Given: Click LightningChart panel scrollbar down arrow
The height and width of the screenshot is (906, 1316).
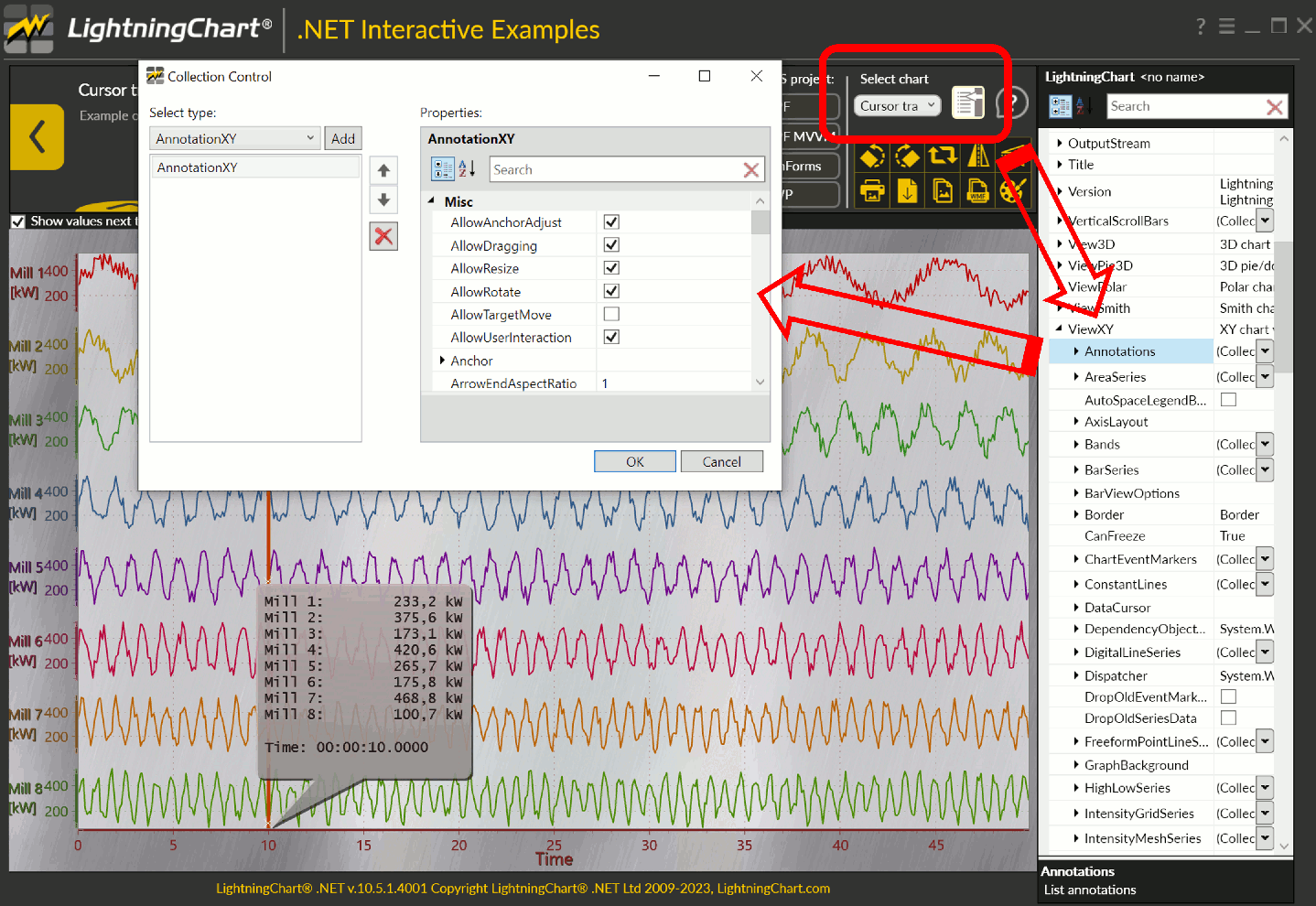Looking at the screenshot, I should (1283, 846).
